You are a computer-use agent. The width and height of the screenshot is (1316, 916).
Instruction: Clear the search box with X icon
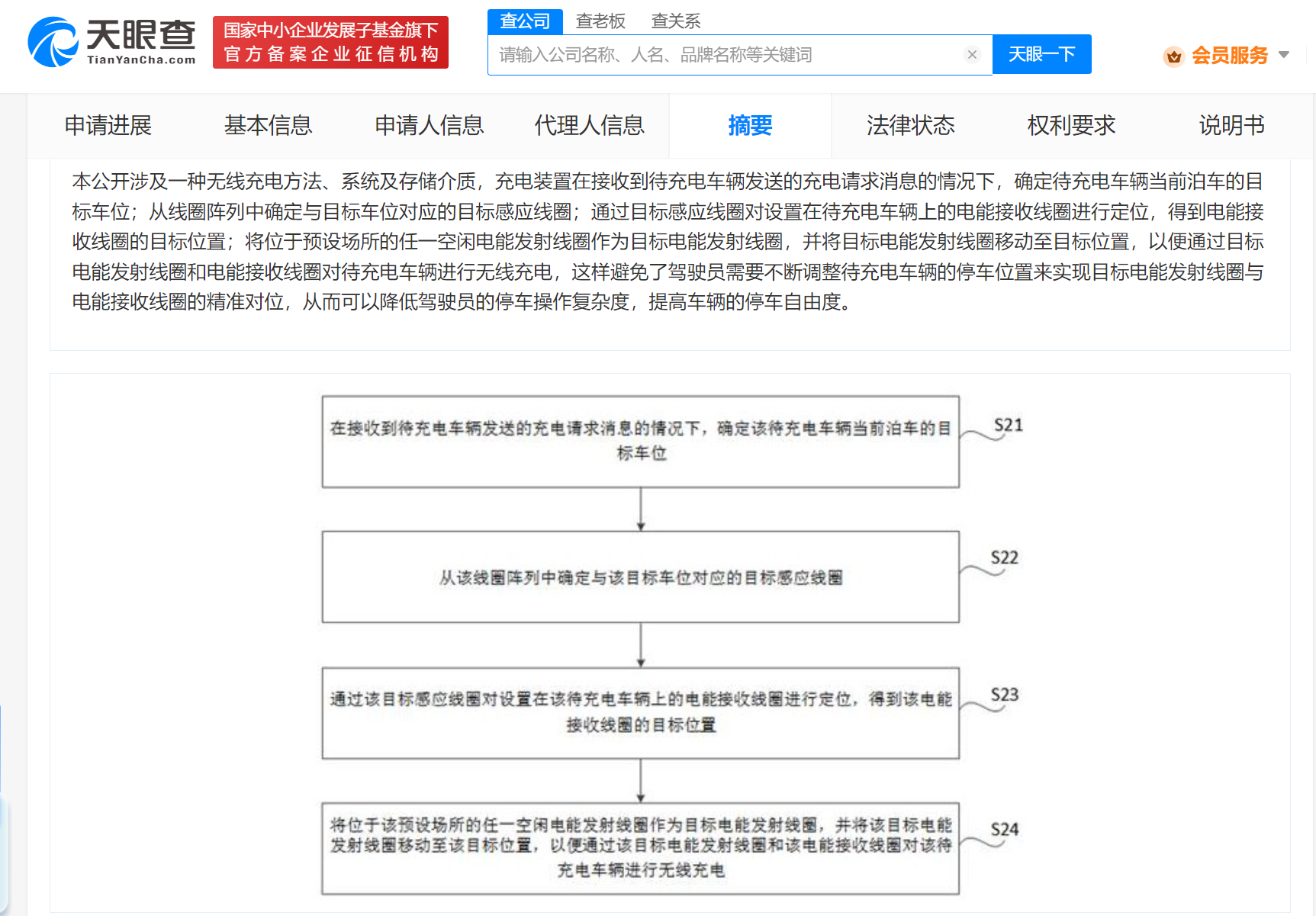coord(971,55)
